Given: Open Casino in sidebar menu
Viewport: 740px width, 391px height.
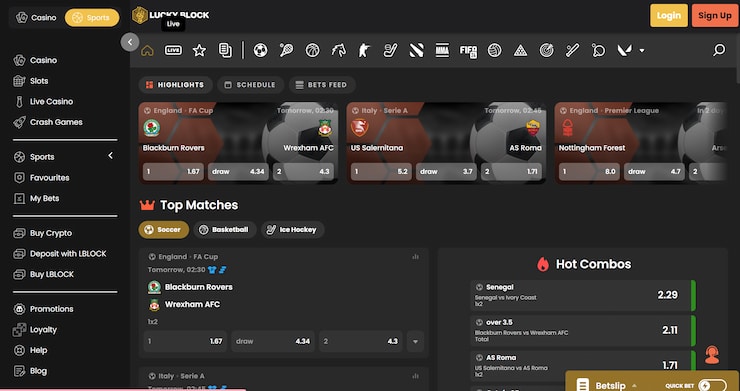Looking at the screenshot, I should [x=35, y=60].
